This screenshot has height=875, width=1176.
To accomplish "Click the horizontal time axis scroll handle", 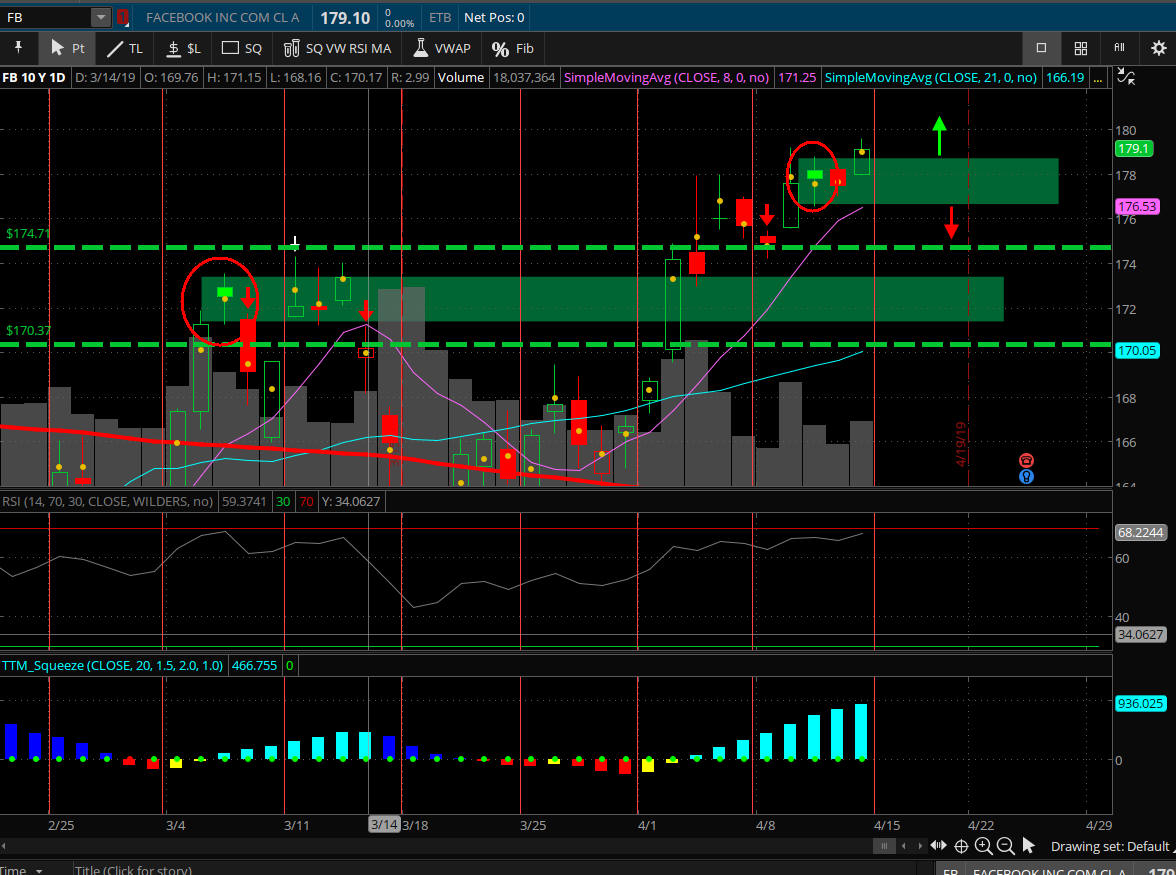I will [884, 846].
